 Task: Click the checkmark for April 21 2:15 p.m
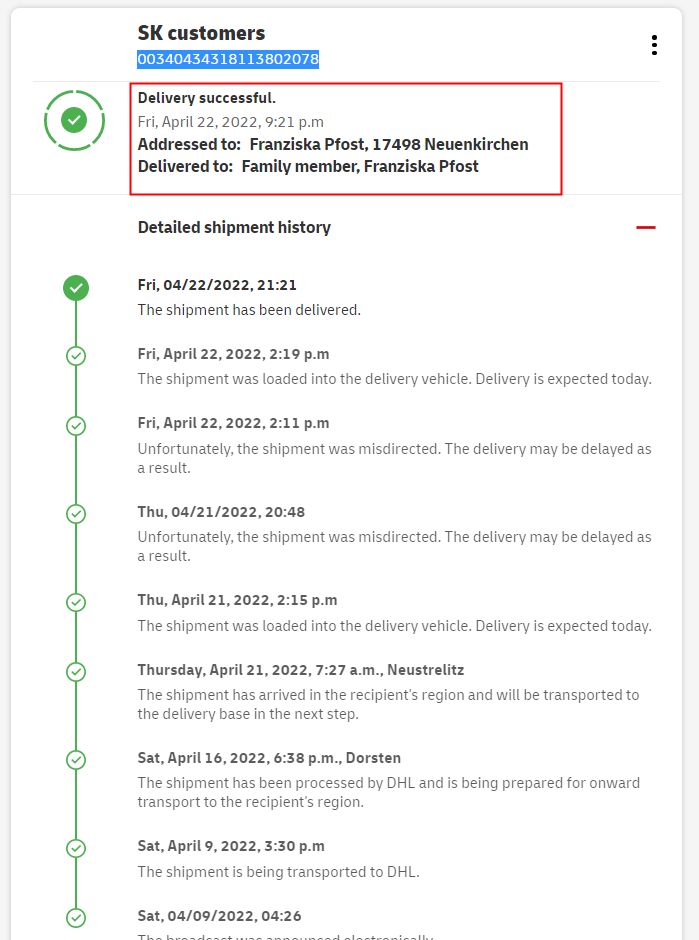76,602
